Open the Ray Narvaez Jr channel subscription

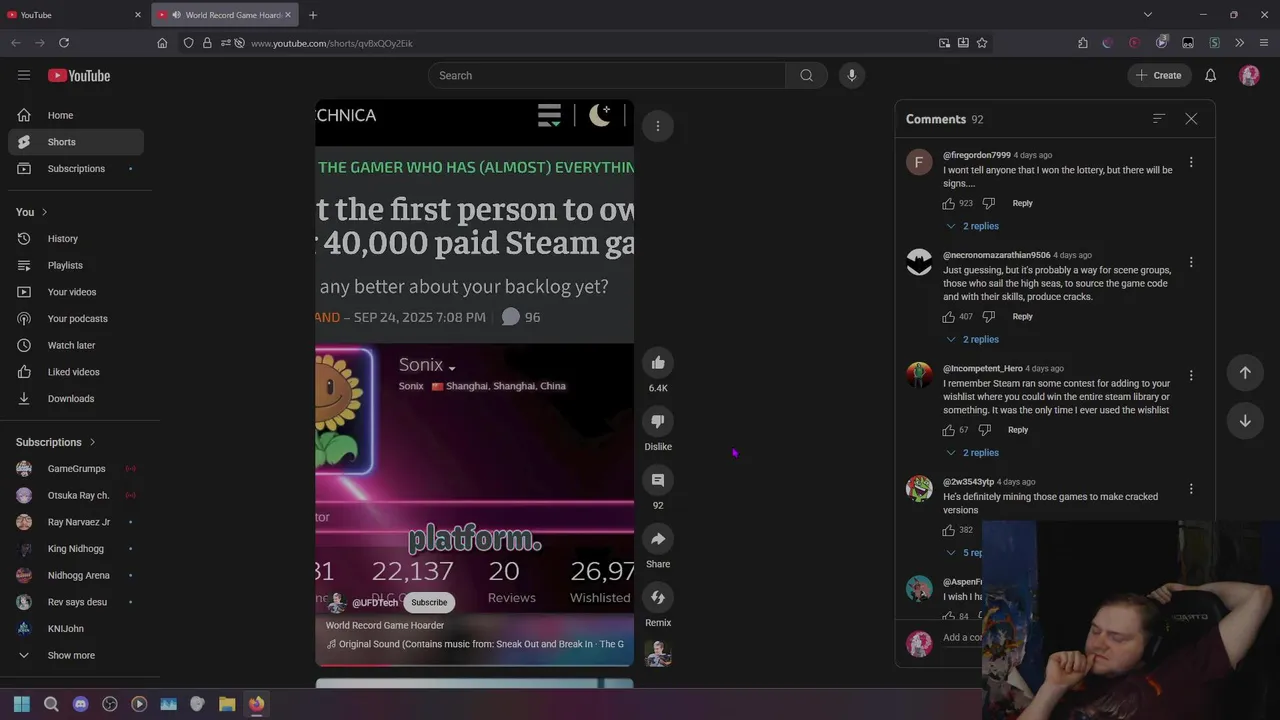click(76, 522)
